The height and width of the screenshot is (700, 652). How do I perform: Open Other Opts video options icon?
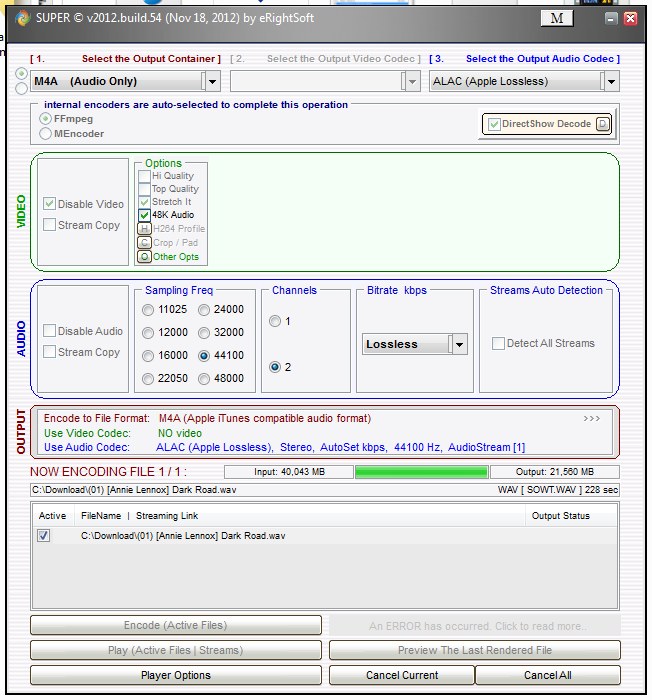[x=144, y=257]
